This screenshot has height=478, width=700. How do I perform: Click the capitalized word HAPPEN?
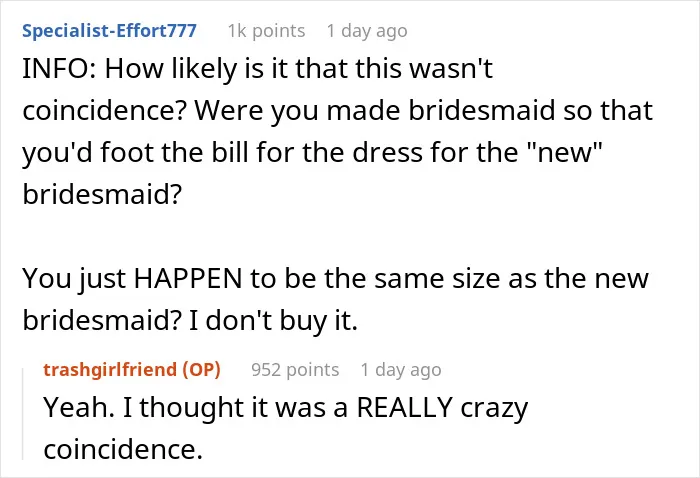(x=188, y=278)
